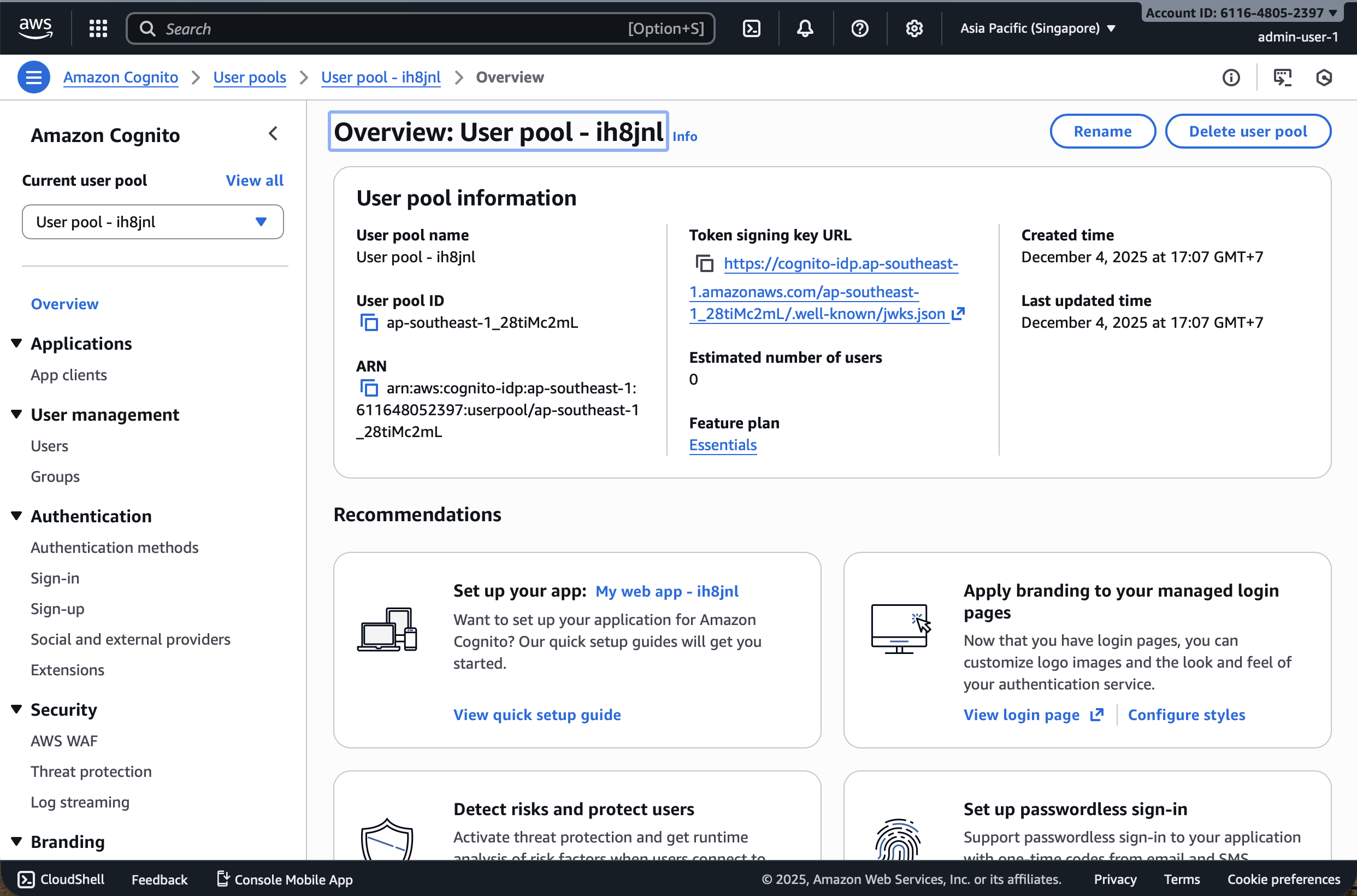1357x896 pixels.
Task: Open CloudShell terminal icon in top bar
Action: click(751, 28)
